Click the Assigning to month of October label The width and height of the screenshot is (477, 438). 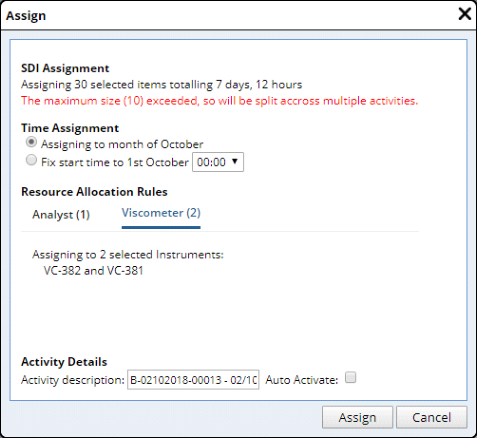click(x=122, y=144)
